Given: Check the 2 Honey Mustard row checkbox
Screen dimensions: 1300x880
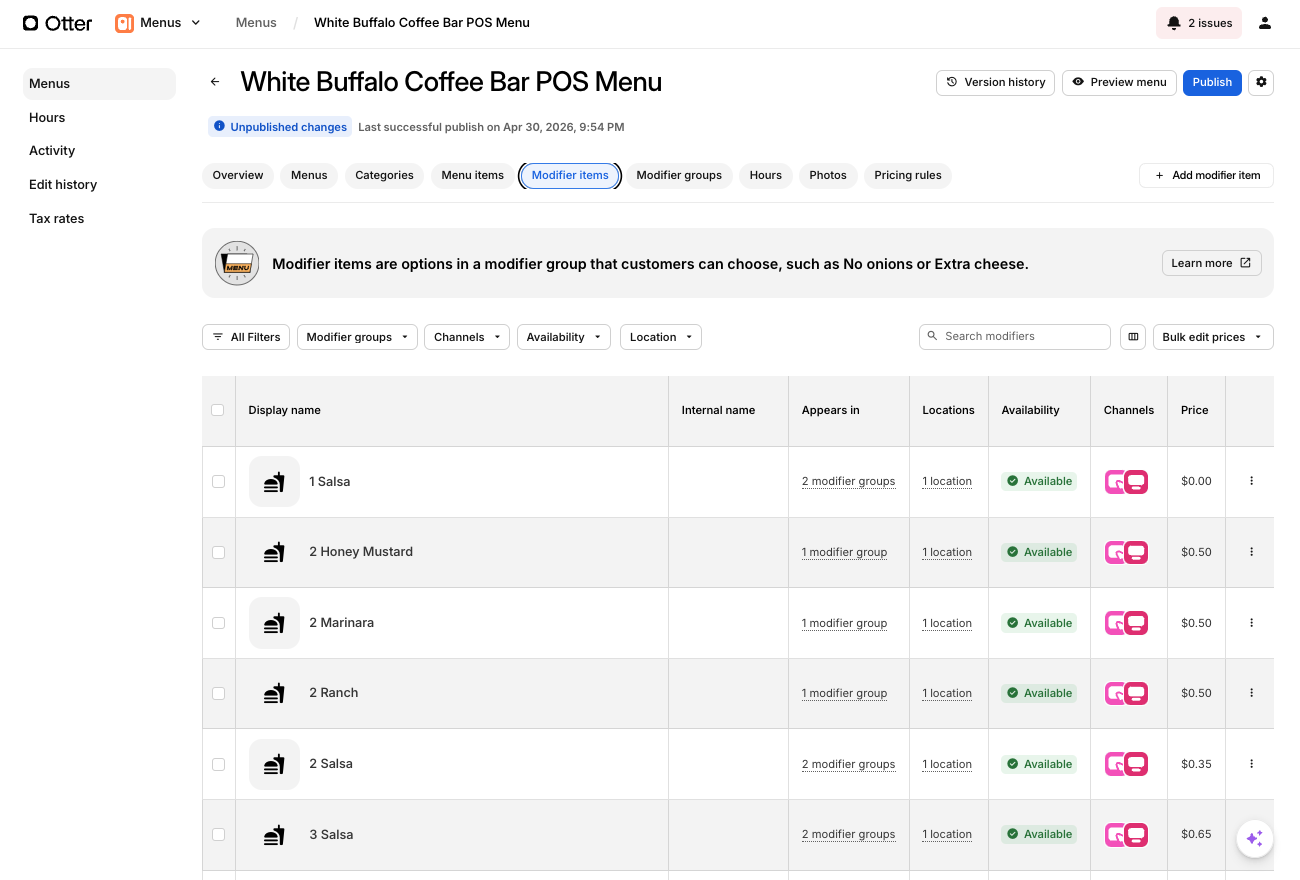Looking at the screenshot, I should coord(218,552).
